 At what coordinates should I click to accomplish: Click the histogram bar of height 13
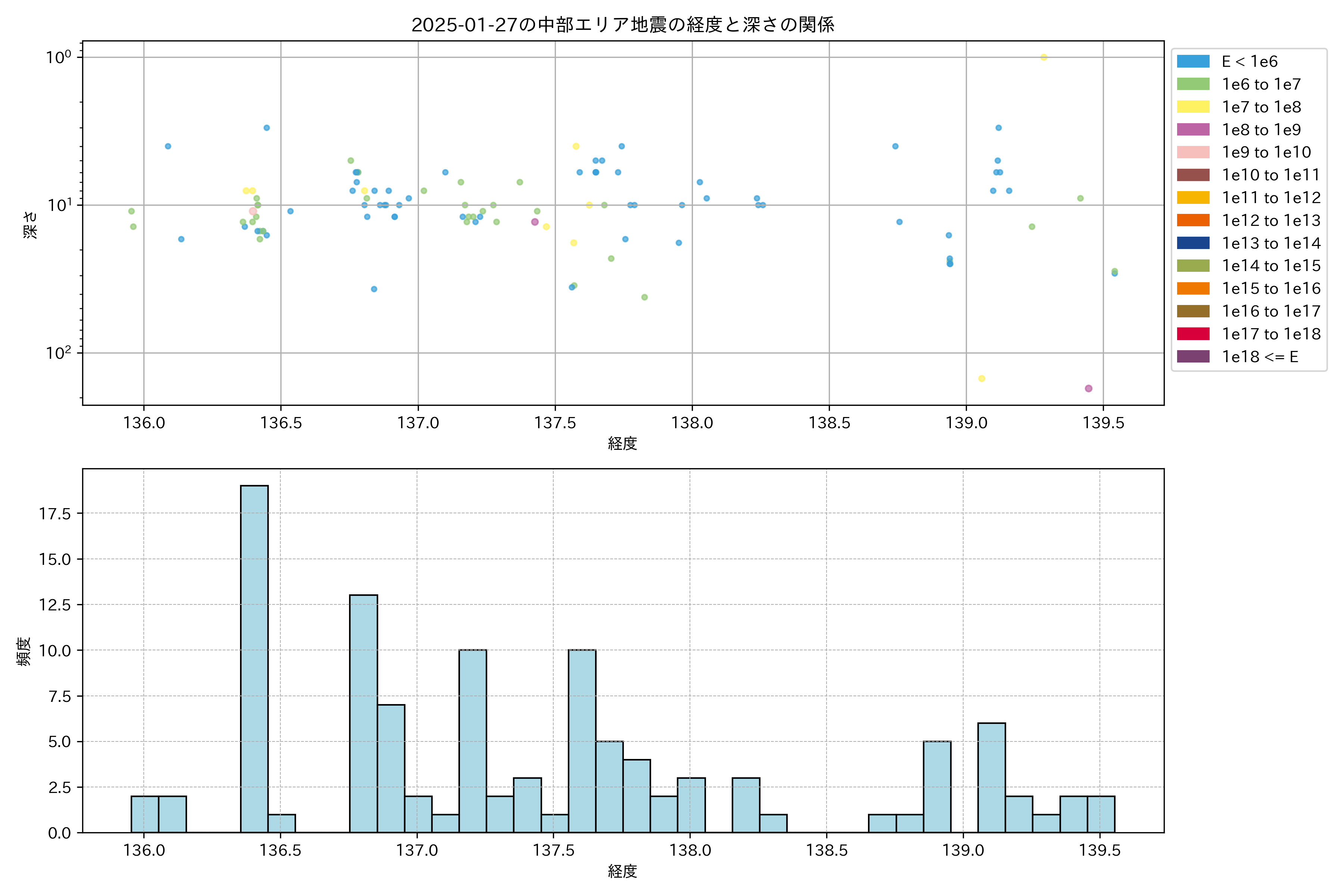point(363,713)
